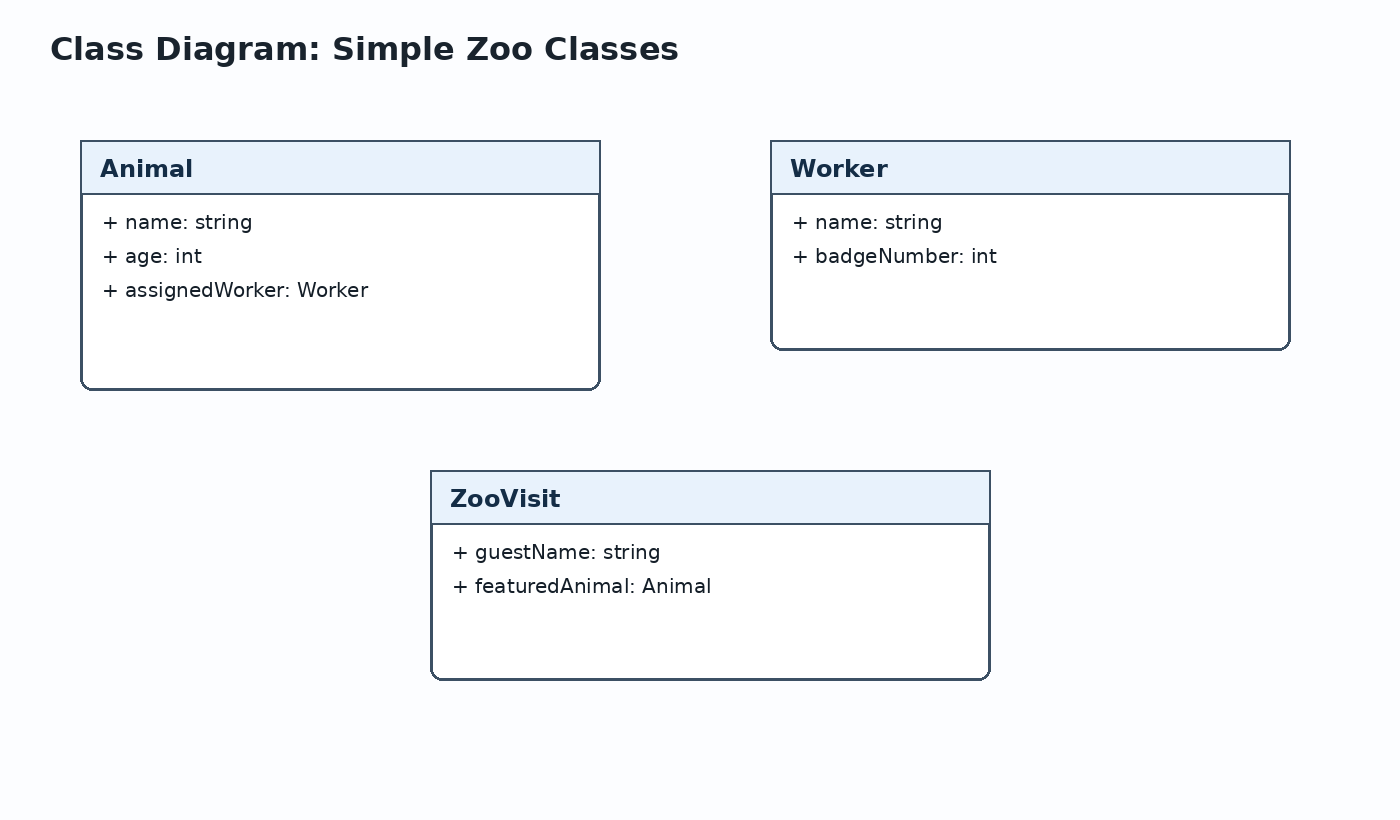
Task: Select the assignedWorker: Worker attribute
Action: [235, 291]
